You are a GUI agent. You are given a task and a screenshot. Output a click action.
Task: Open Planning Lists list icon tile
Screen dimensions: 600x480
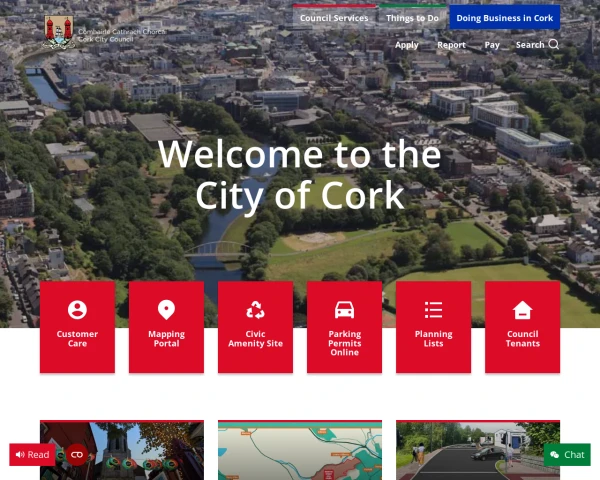[433, 326]
